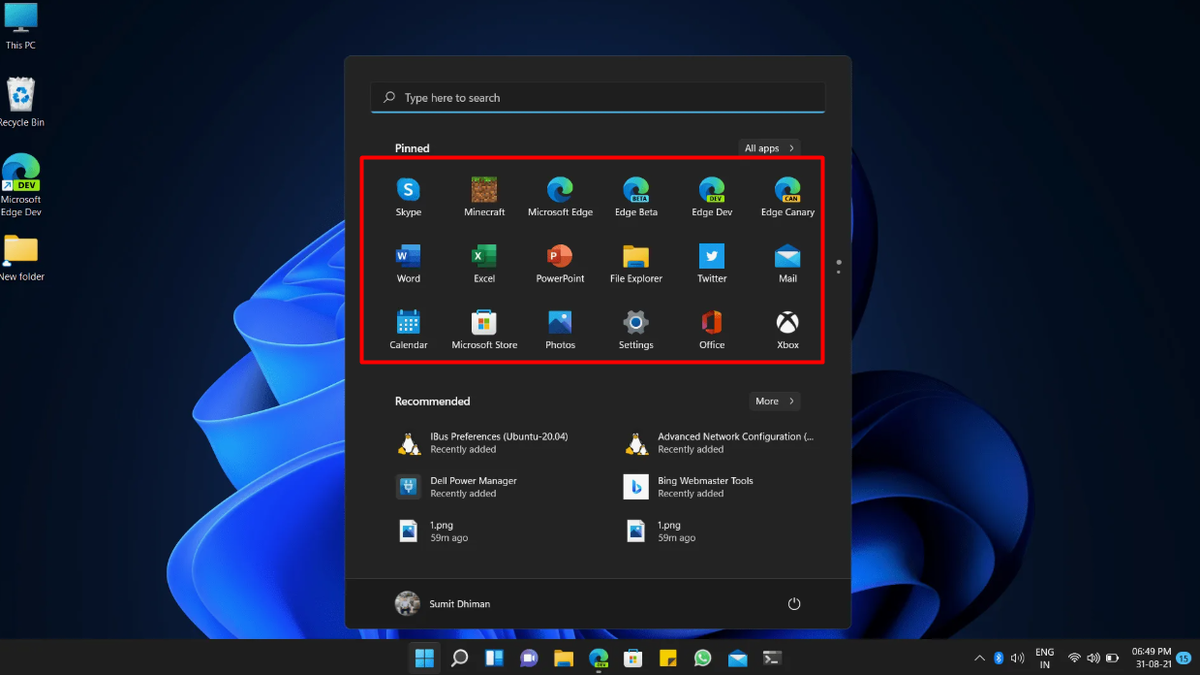1200x675 pixels.
Task: Open Mail on the taskbar
Action: pyautogui.click(x=737, y=658)
